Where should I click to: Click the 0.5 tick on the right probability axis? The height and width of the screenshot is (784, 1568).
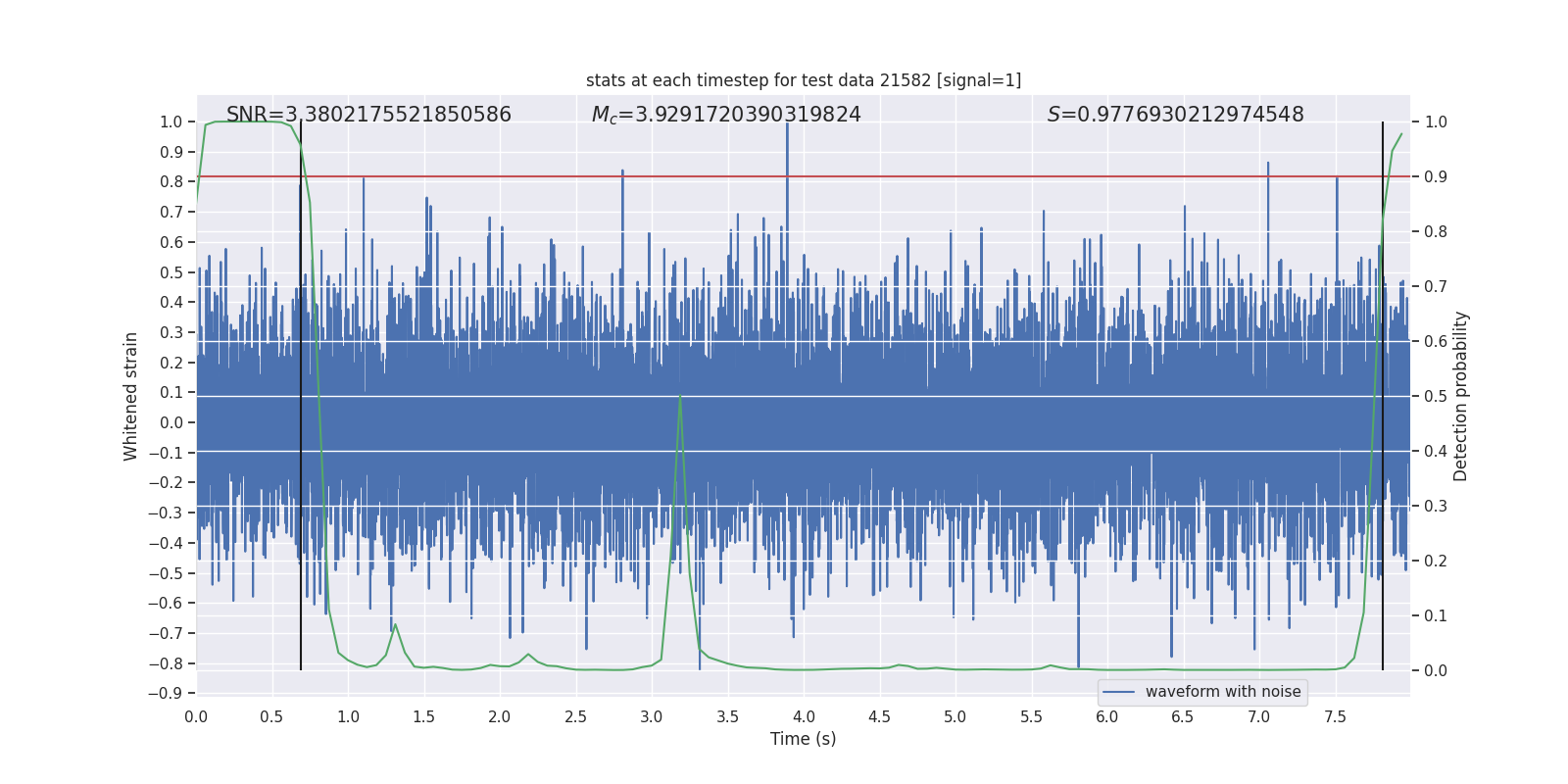click(1435, 396)
